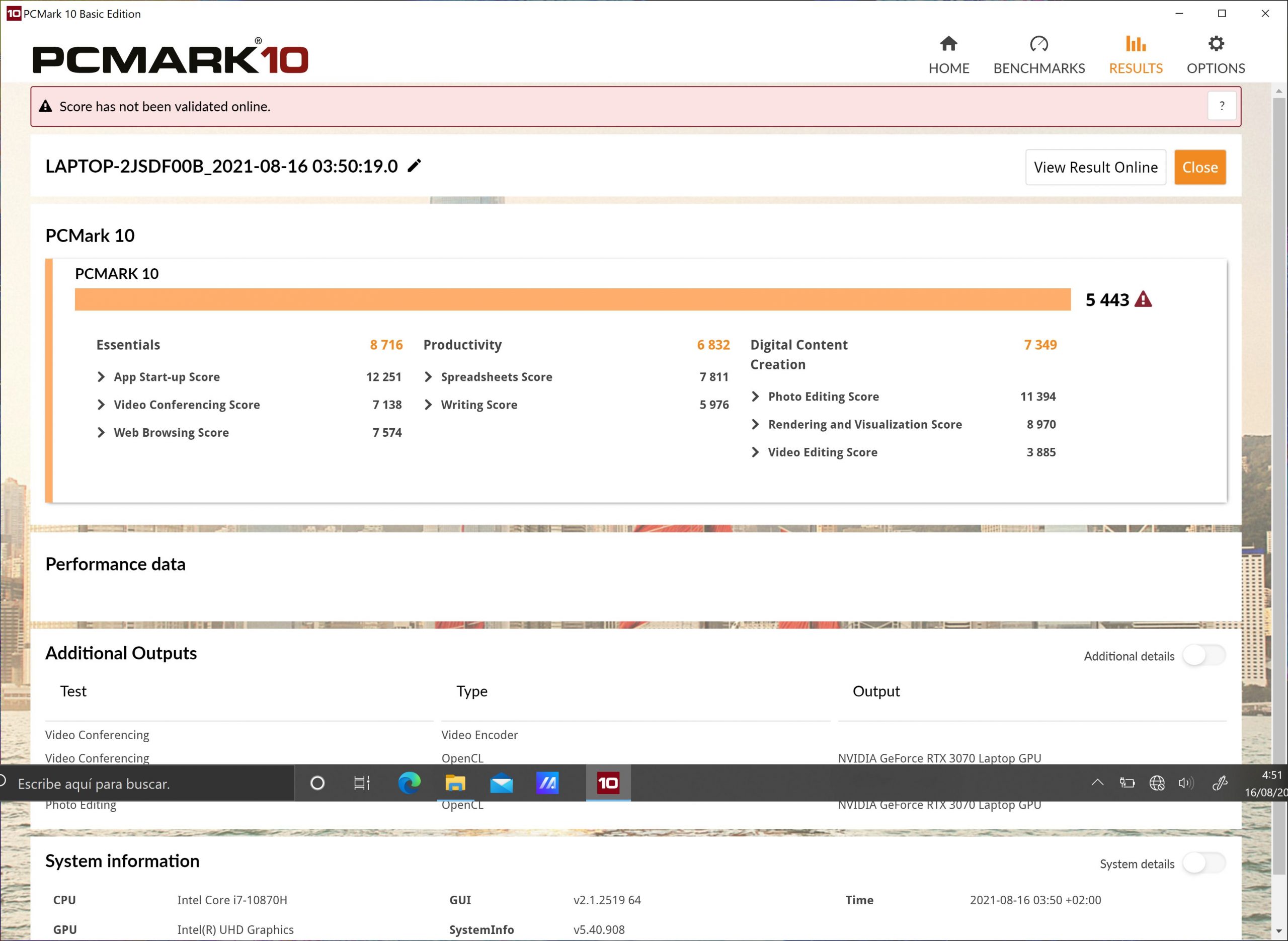Click the Intel Core i7-10870H CPU value

click(232, 900)
